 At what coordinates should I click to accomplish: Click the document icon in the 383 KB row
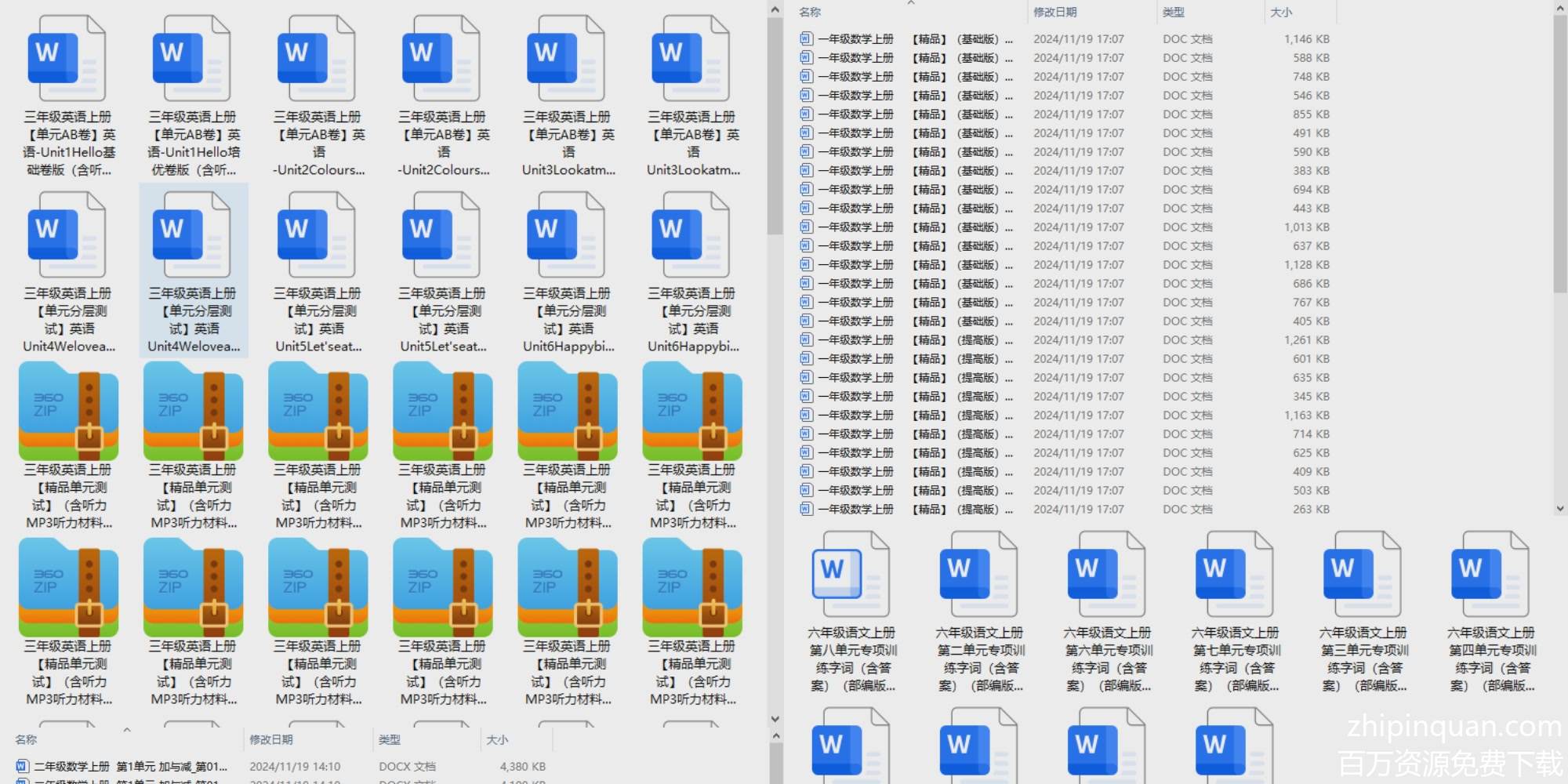[806, 170]
